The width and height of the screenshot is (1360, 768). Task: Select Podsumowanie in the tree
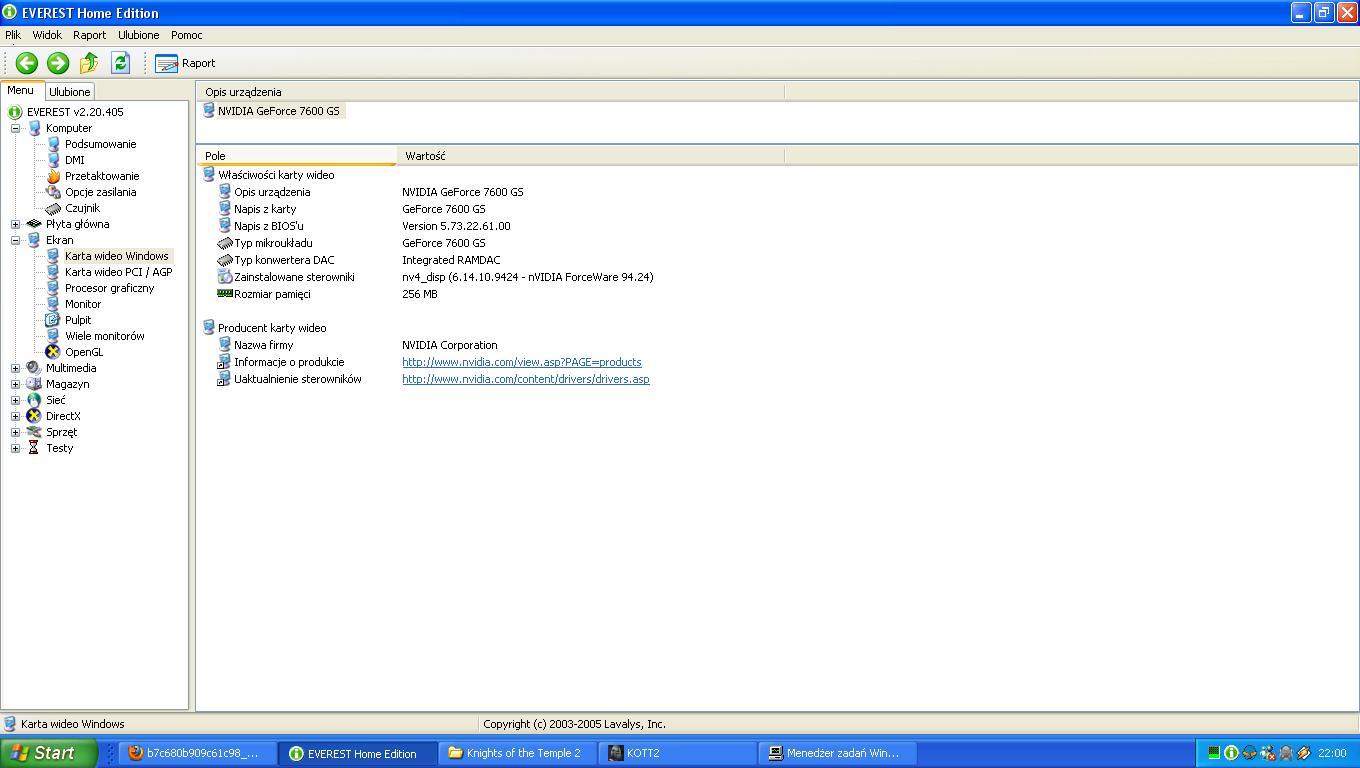point(100,144)
